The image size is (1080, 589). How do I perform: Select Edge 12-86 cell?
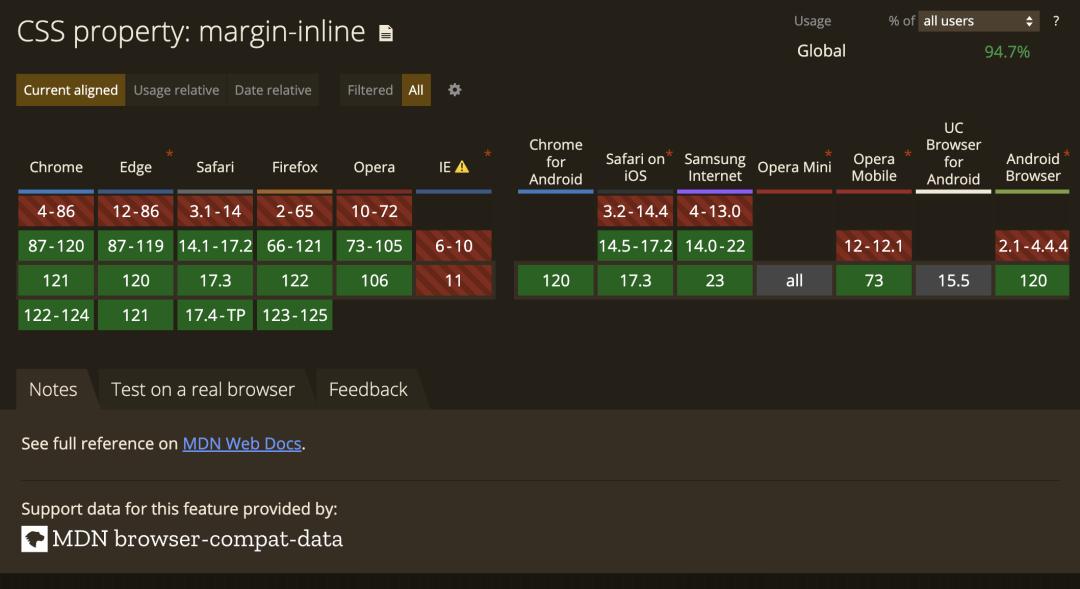pyautogui.click(x=136, y=211)
